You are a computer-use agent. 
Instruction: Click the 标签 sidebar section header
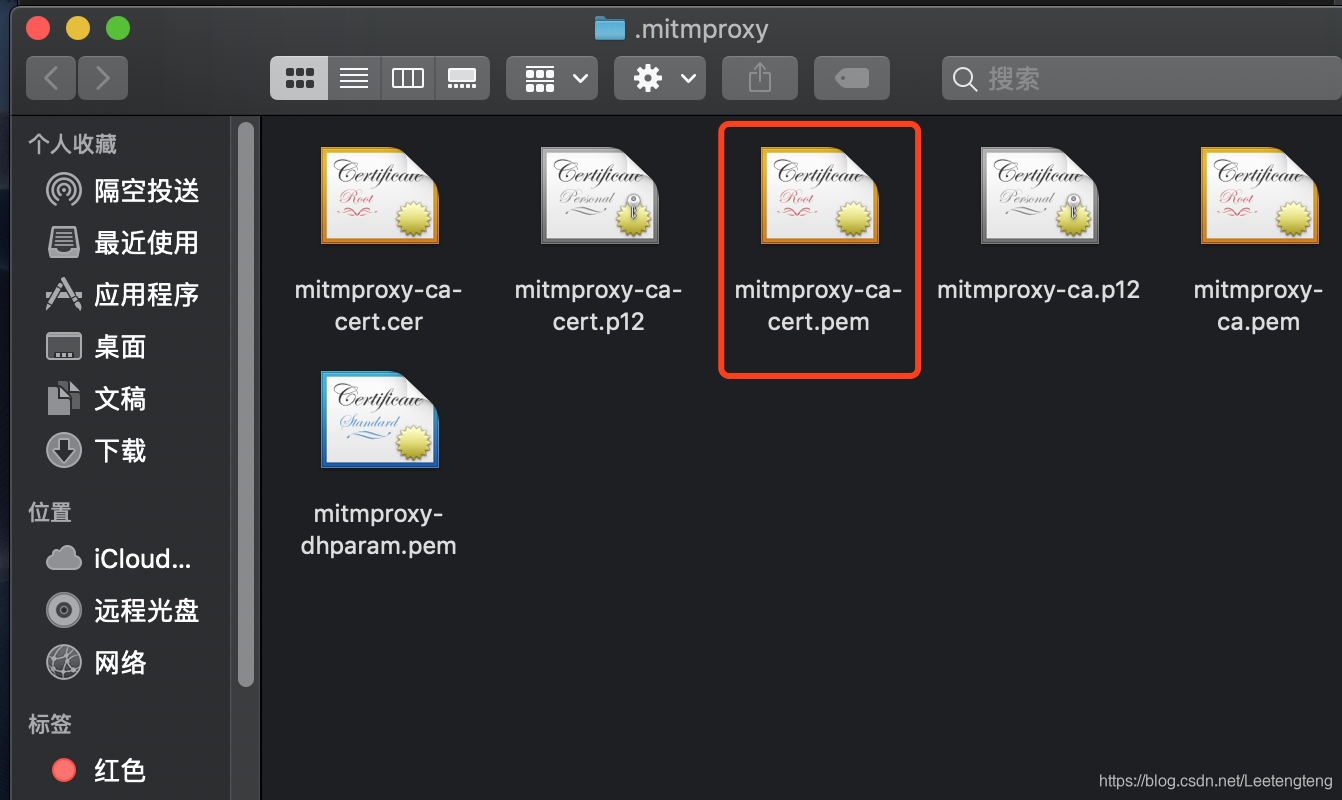(50, 724)
